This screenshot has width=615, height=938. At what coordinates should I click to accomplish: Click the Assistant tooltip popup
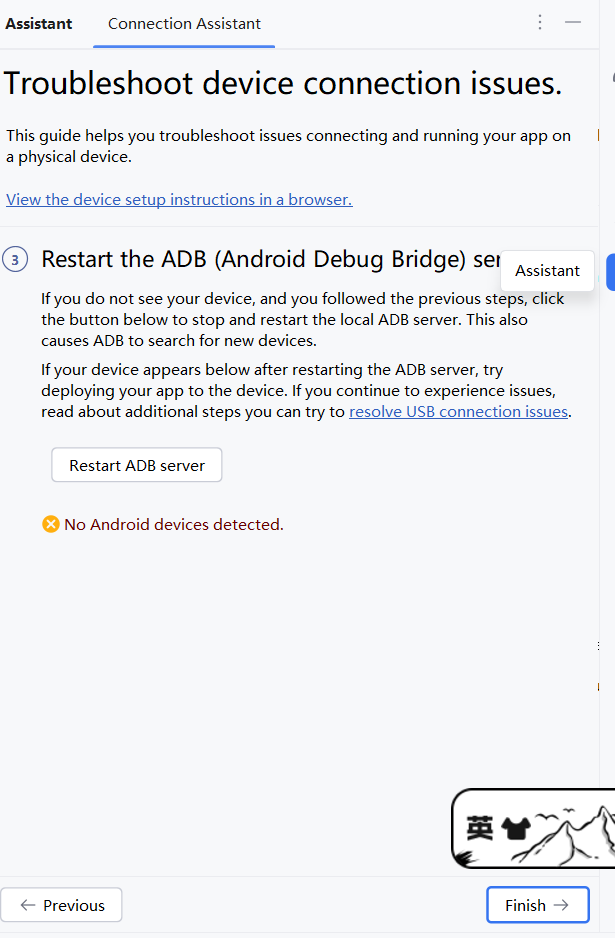point(547,270)
